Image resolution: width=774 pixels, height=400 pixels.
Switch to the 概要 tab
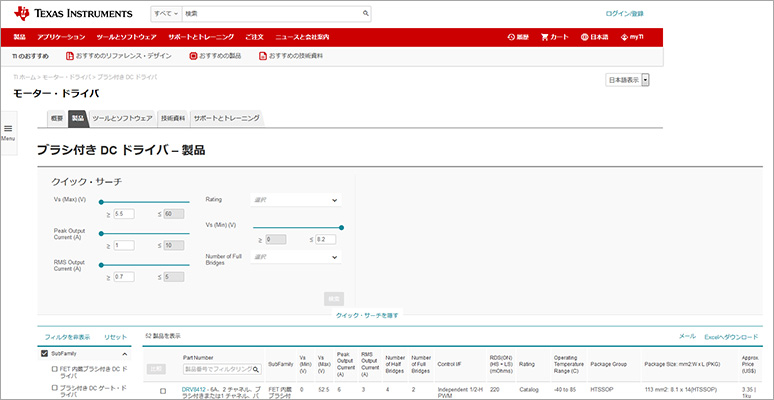point(57,119)
